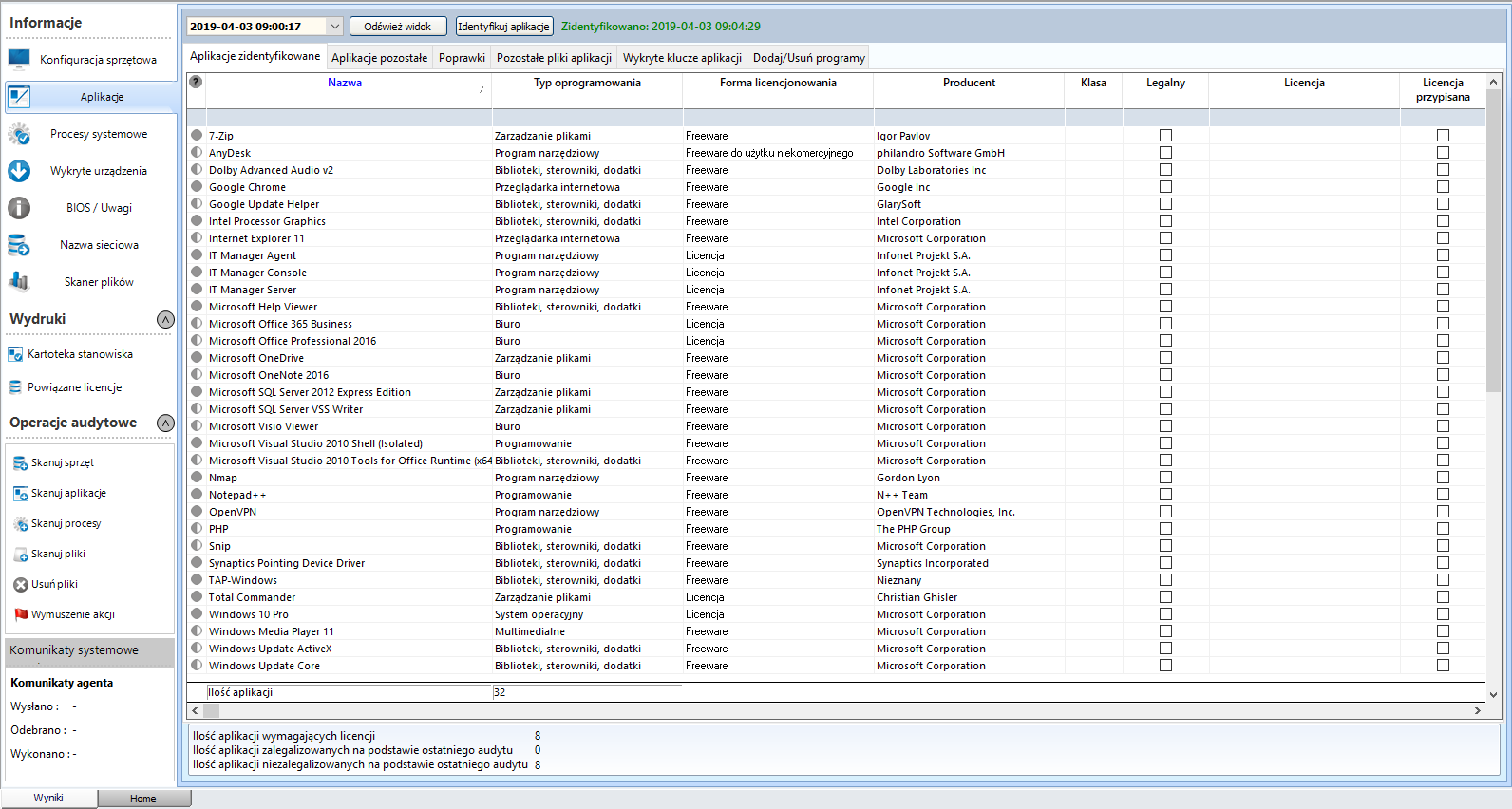This screenshot has height=809, width=1512.
Task: Collapse the Wydruki section
Action: 165,319
